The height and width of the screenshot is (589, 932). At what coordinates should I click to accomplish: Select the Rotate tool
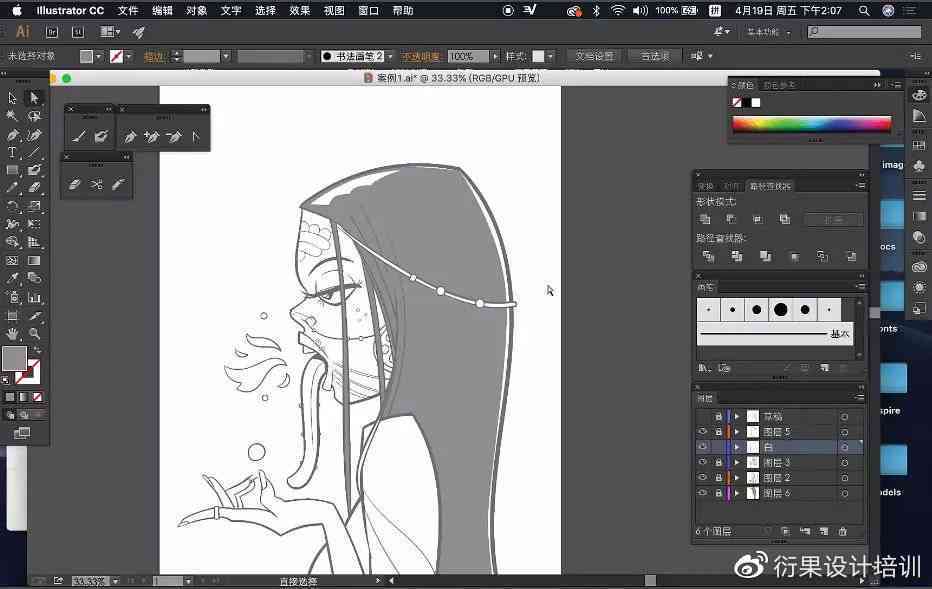pyautogui.click(x=12, y=206)
